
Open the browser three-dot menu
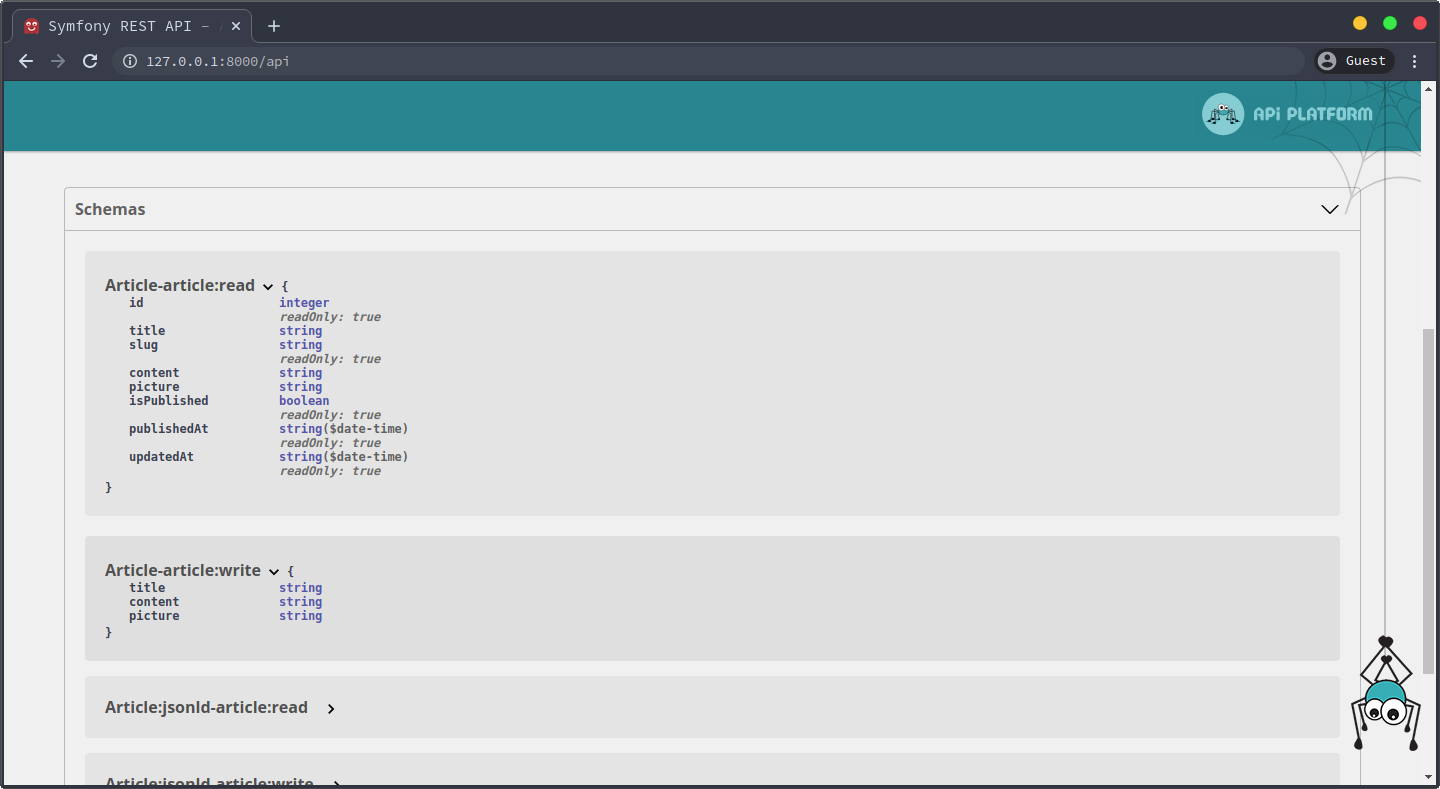1414,61
